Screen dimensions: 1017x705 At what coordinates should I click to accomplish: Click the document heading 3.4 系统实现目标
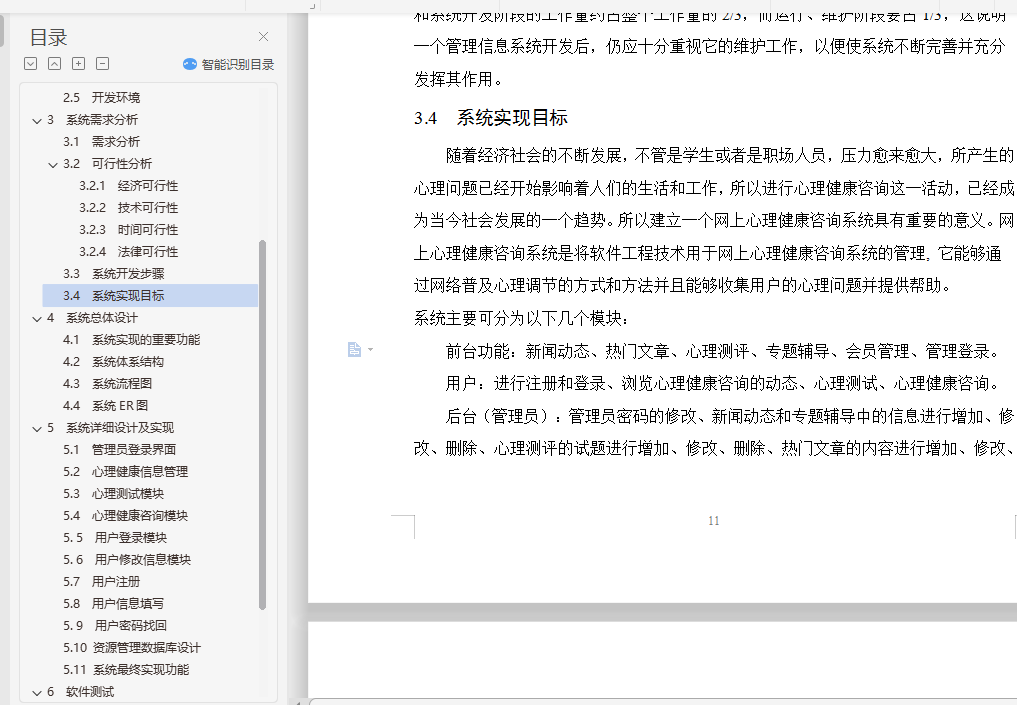tap(491, 118)
